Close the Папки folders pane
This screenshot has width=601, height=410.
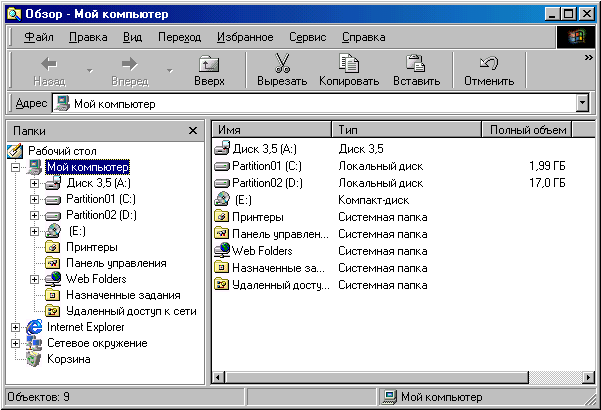coord(193,130)
